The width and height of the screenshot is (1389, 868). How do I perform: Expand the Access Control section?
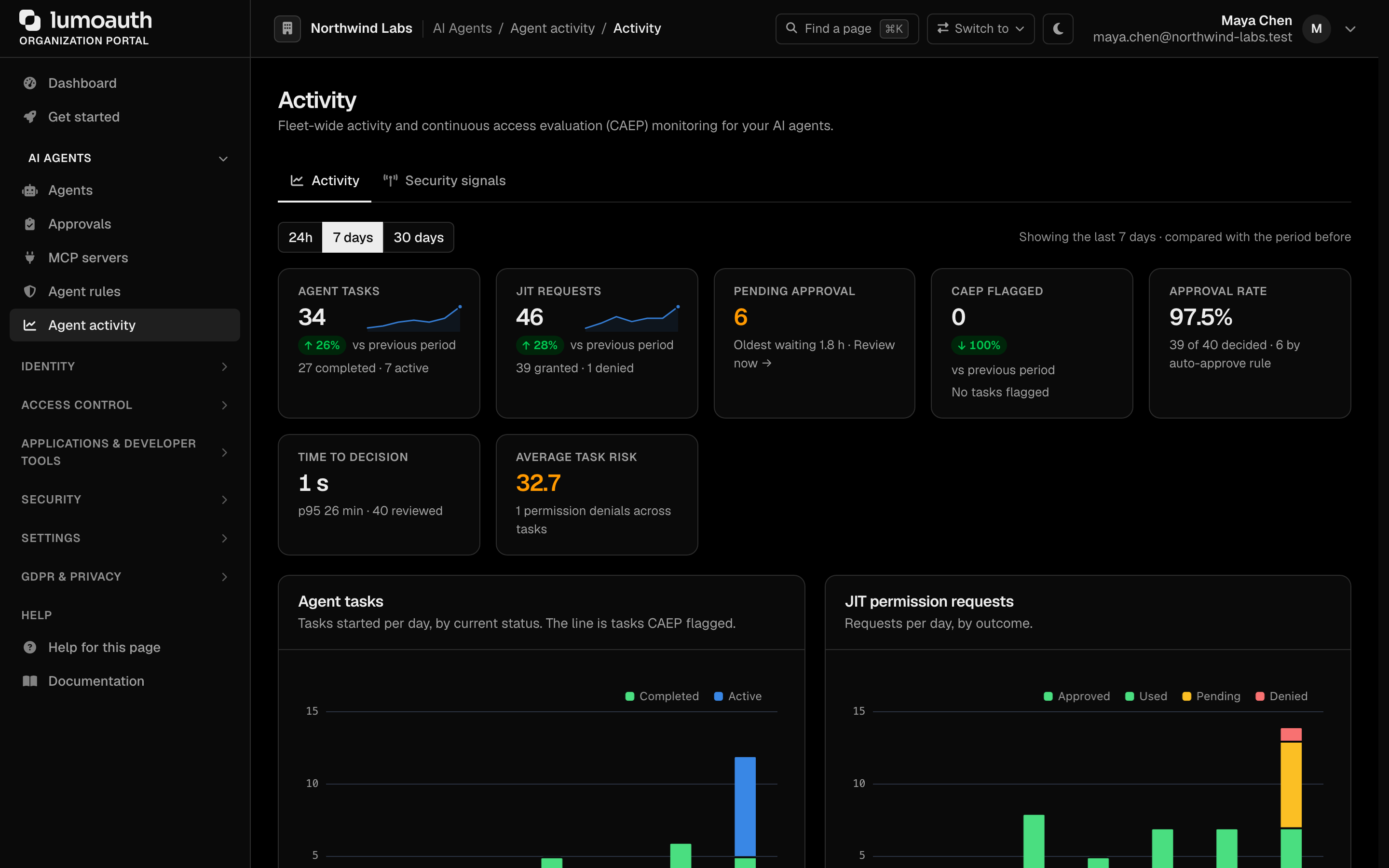click(x=124, y=405)
